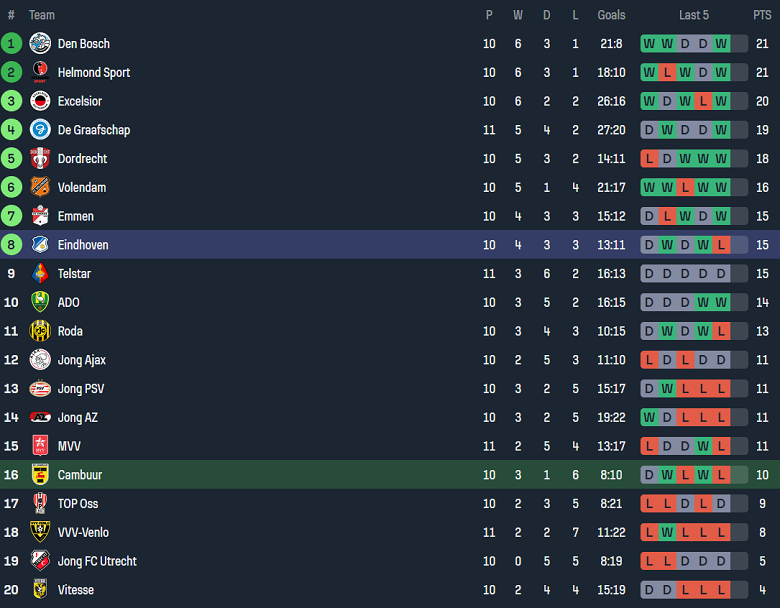The image size is (780, 608).
Task: Click the Last 5 column header
Action: [693, 15]
